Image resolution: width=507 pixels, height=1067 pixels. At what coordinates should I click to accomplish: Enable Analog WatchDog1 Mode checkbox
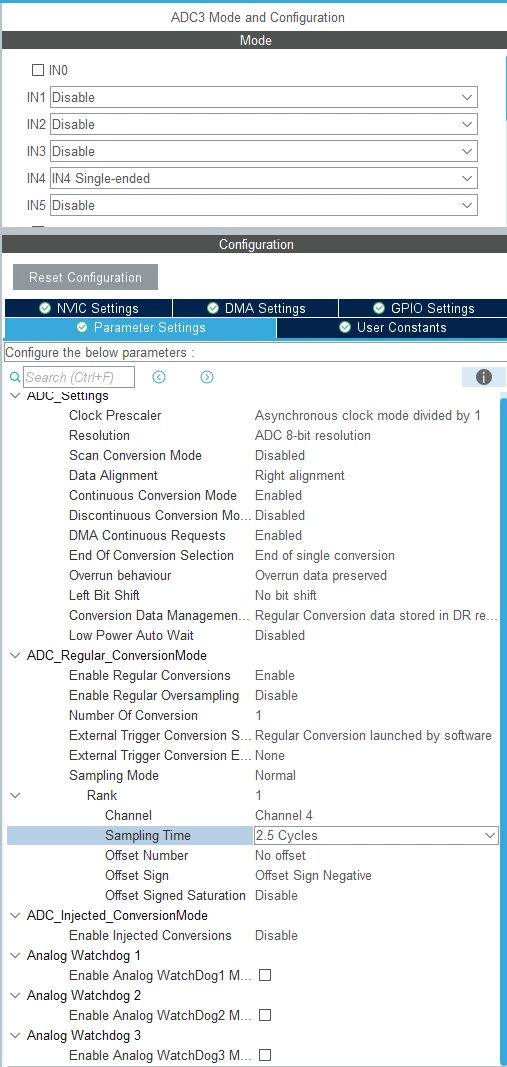(x=265, y=975)
